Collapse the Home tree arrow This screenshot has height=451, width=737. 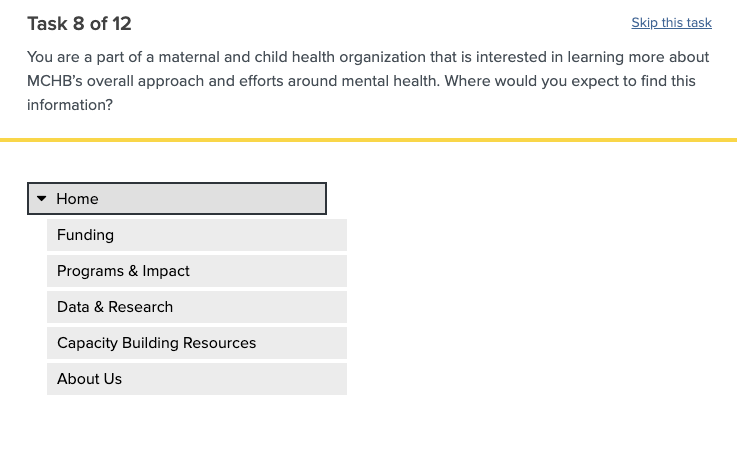tap(42, 199)
